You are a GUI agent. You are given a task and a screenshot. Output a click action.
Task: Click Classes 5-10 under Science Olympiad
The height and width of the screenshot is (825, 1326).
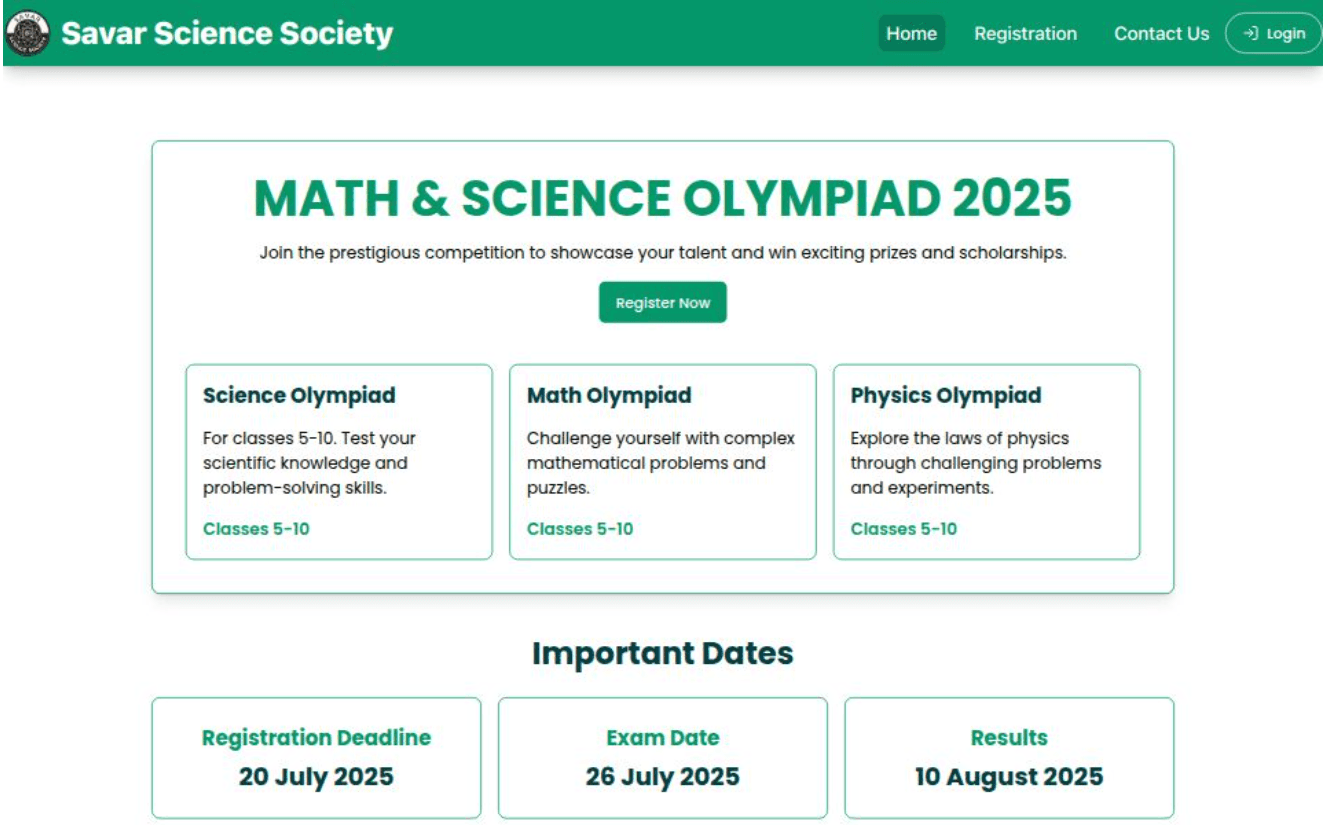point(256,529)
